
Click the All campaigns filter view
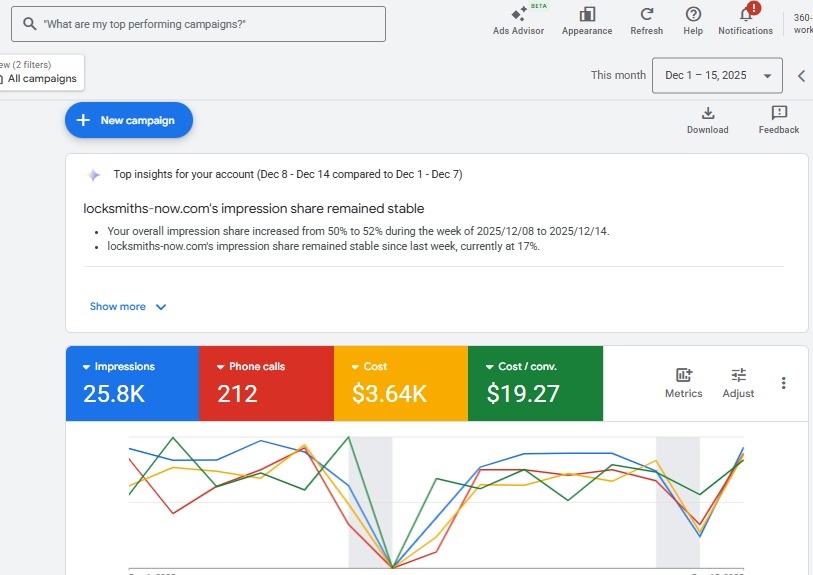[x=40, y=79]
